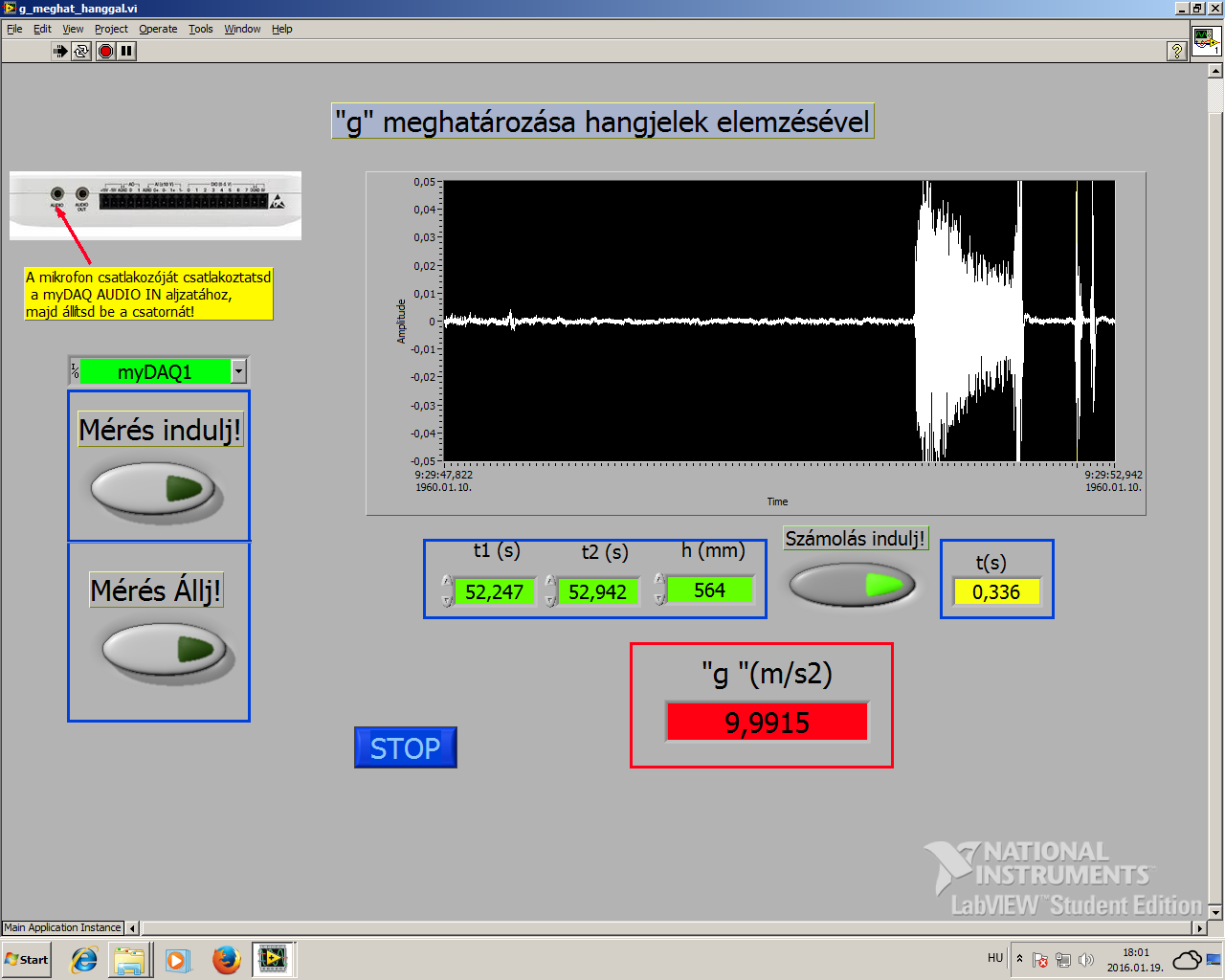Open the Operate menu
1225x980 pixels.
pyautogui.click(x=158, y=29)
